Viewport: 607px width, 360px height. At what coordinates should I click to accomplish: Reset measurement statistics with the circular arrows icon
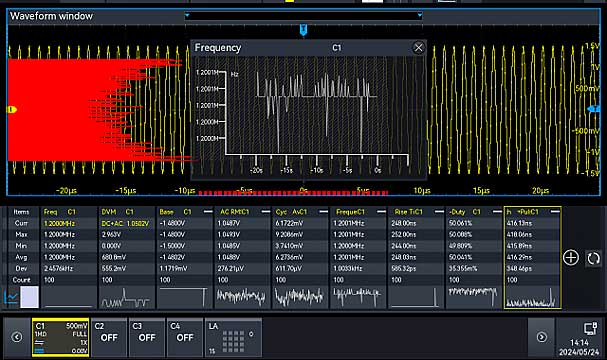(x=593, y=258)
